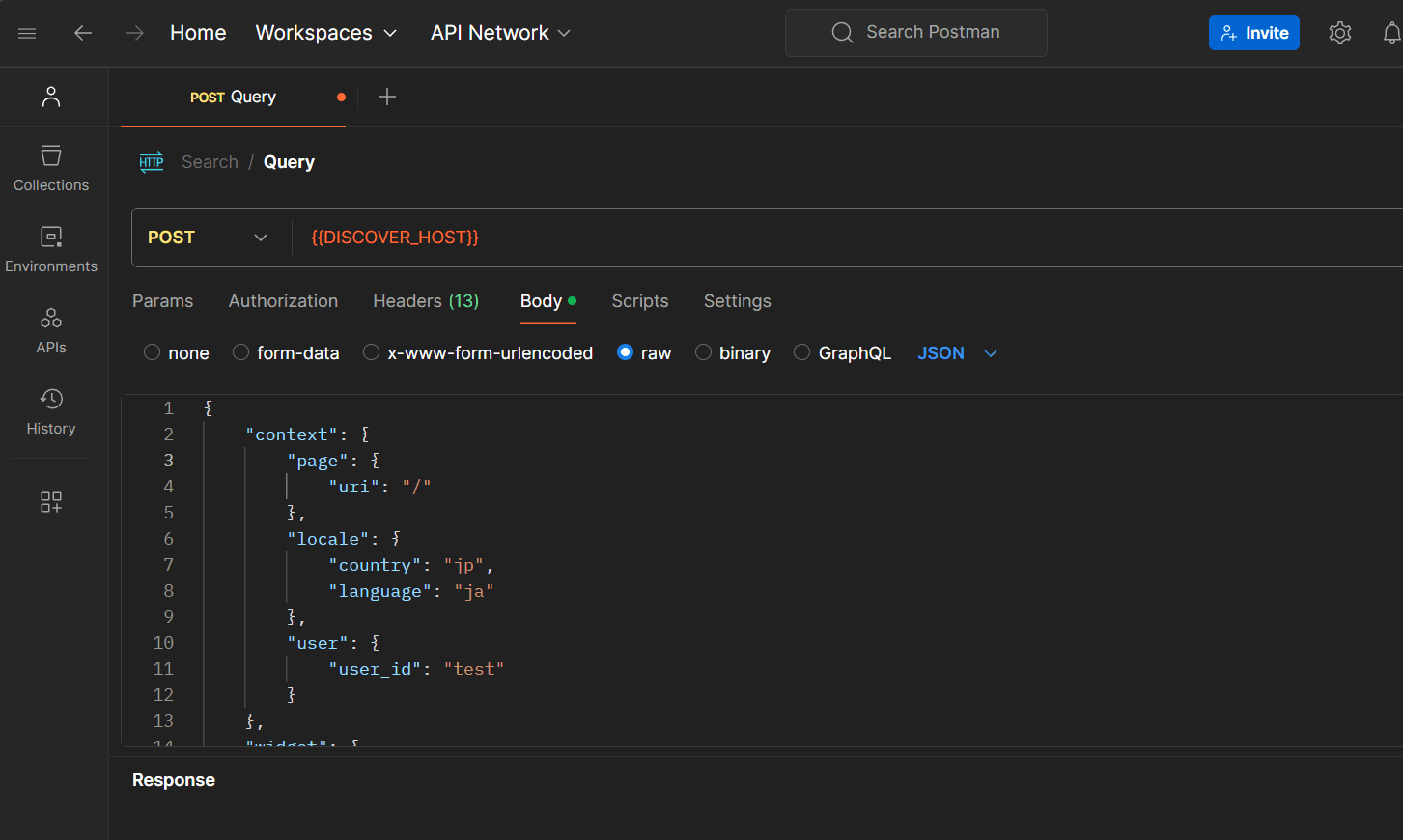Screen dimensions: 1403x840
Task: Open the APIs sidebar section
Action: point(51,330)
